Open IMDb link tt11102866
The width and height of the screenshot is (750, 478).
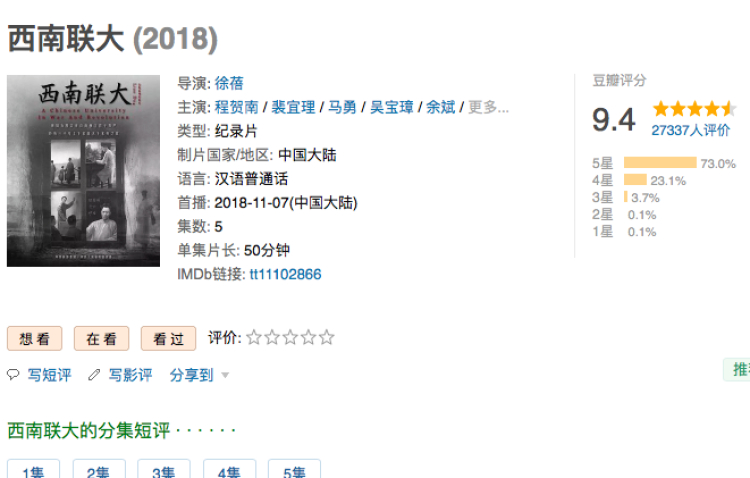click(x=285, y=274)
